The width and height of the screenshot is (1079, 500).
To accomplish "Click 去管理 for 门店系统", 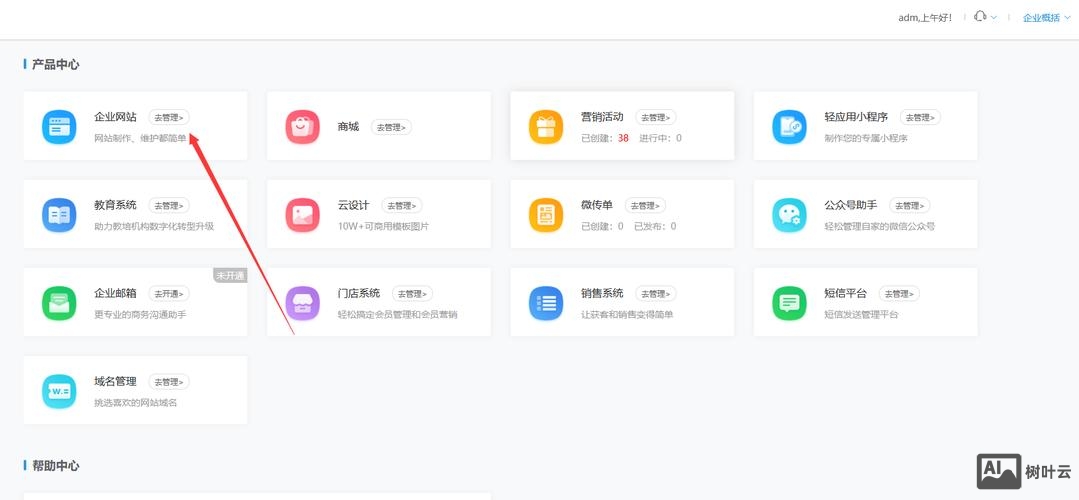I will click(x=413, y=294).
